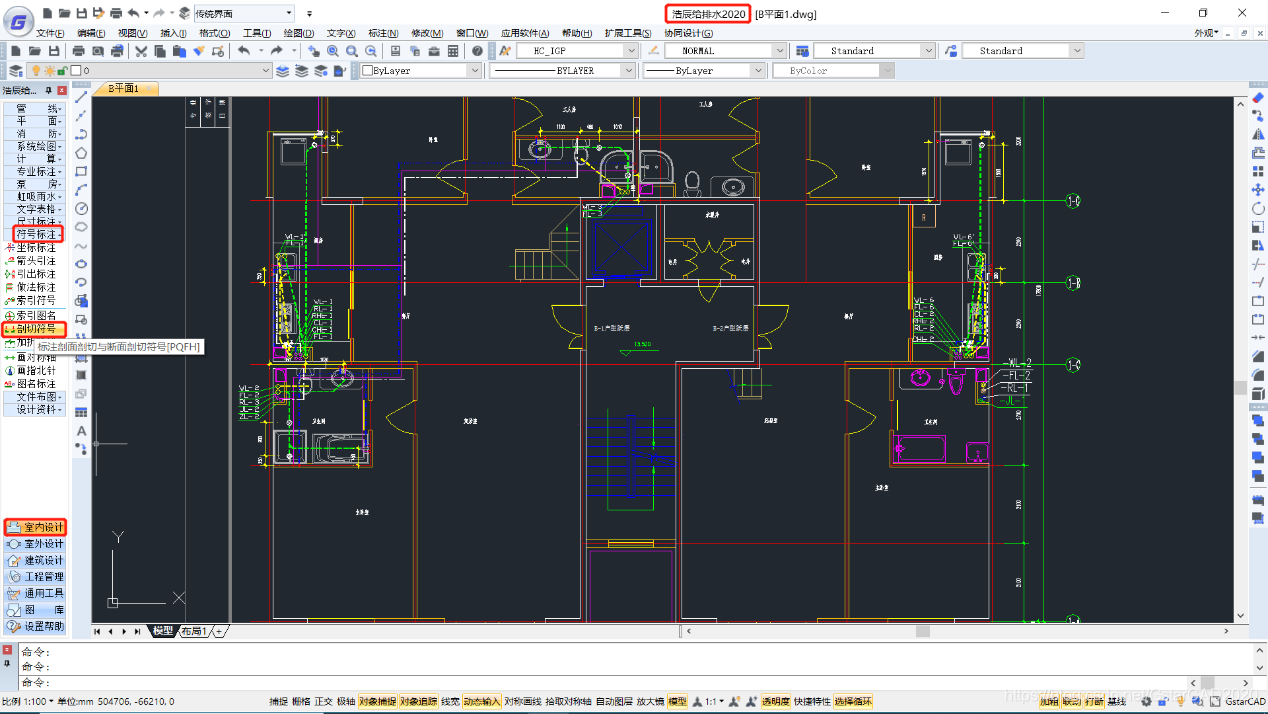
Task: Open the 文件(F) menu
Action: (50, 34)
